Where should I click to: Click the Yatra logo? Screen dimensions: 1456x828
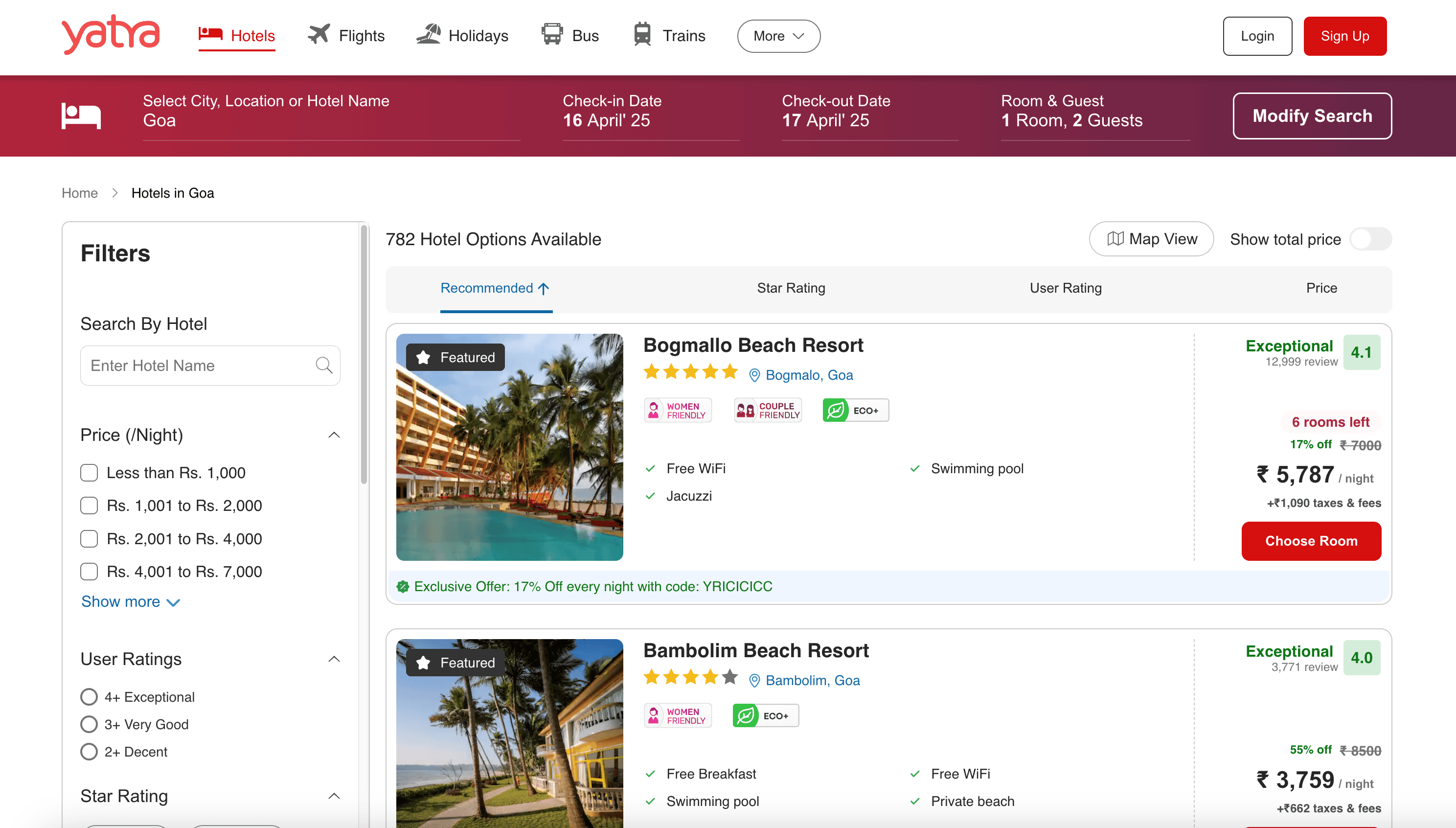(x=110, y=35)
